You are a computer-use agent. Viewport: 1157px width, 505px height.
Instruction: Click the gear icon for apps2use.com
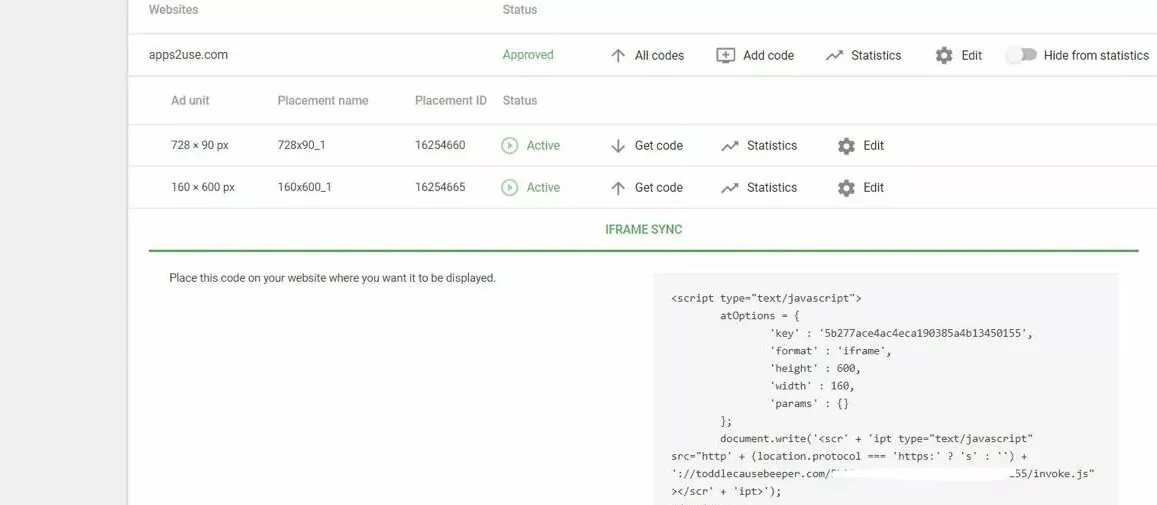point(944,56)
